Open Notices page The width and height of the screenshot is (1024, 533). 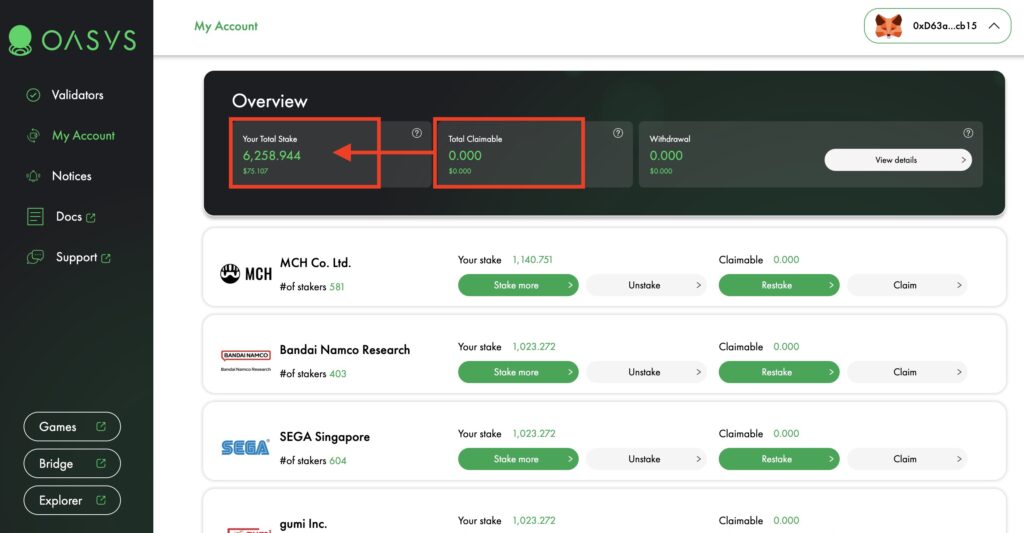tap(71, 176)
